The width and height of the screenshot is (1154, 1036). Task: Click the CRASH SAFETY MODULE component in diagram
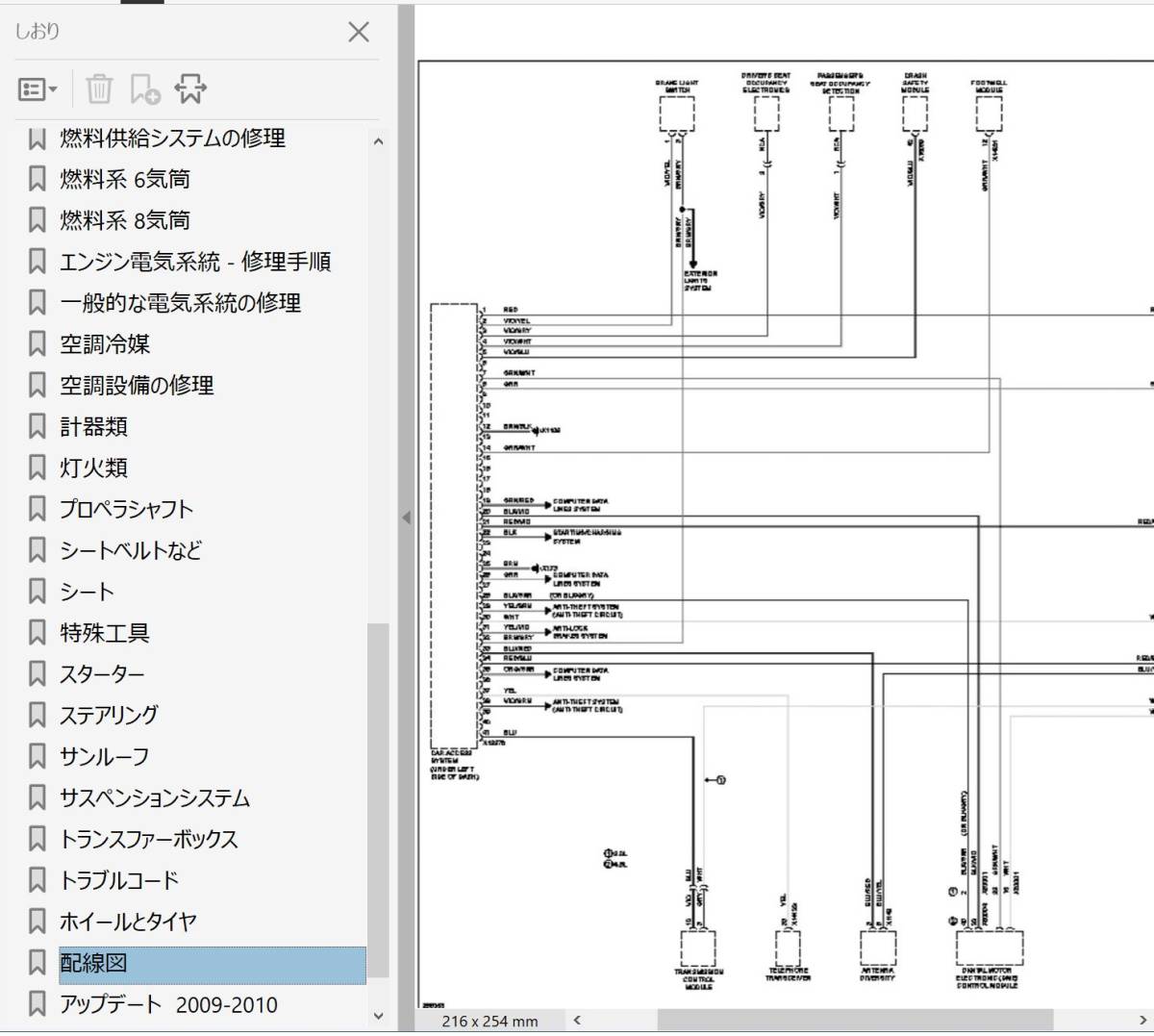pos(916,114)
